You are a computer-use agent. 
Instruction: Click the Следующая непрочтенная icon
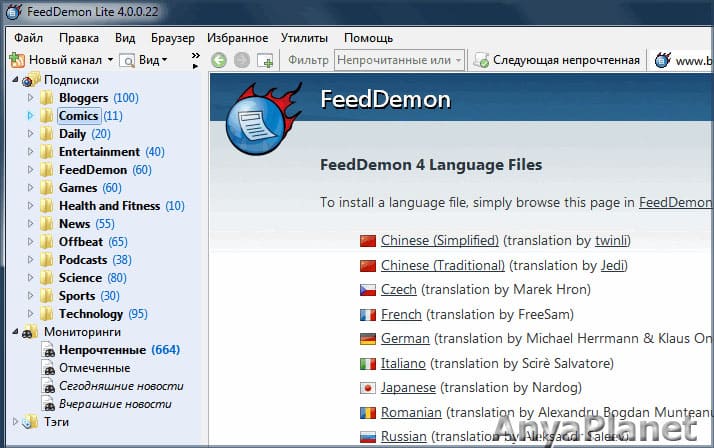[x=481, y=60]
